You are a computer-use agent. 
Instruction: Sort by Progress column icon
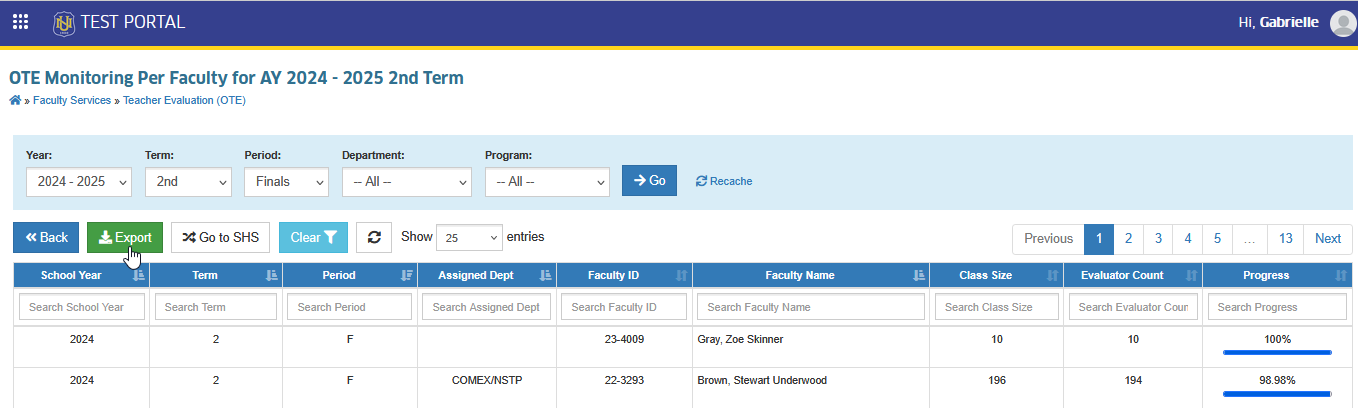[1340, 275]
